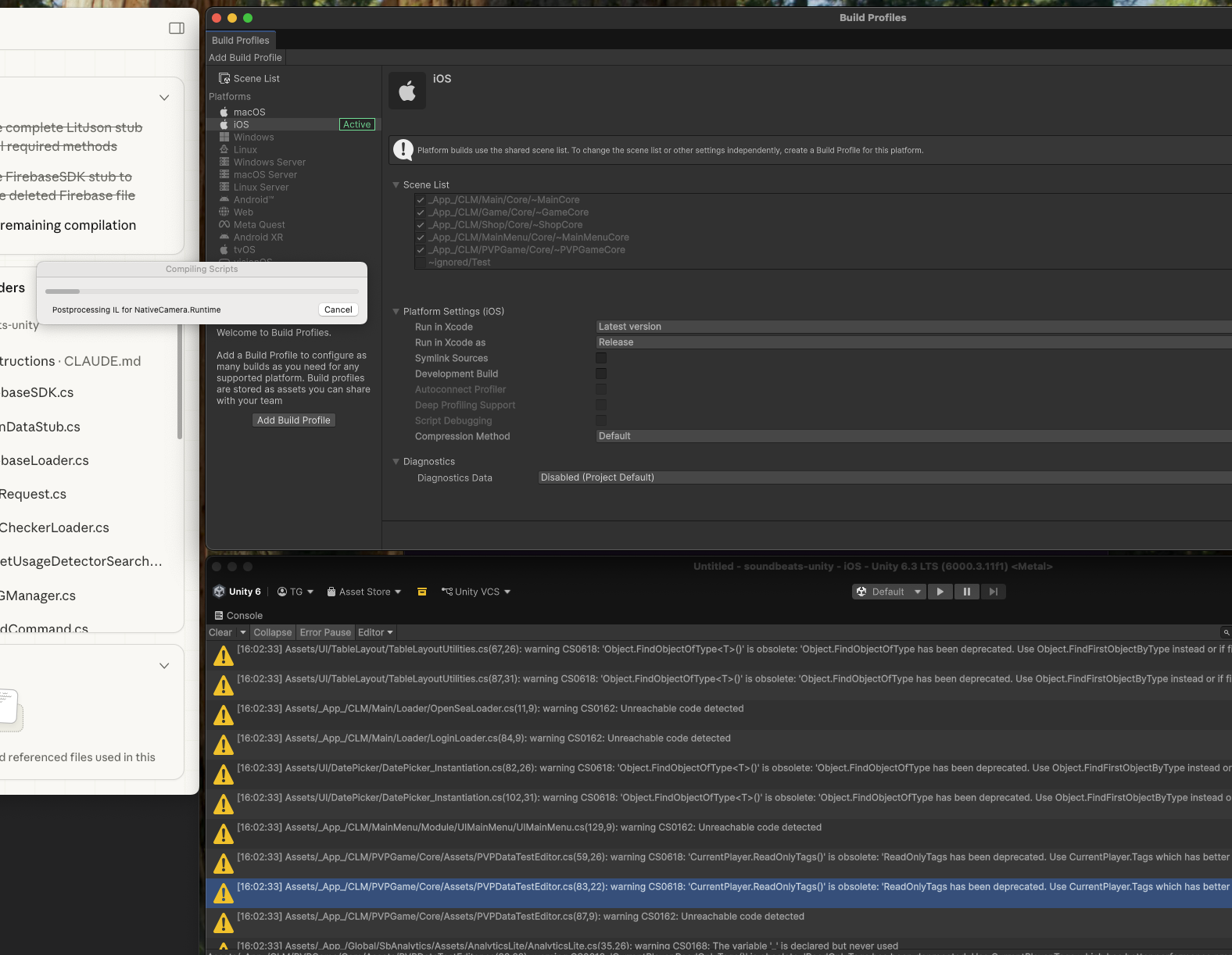Open the Clear button dropdown arrow
The image size is (1232, 955).
click(x=243, y=632)
